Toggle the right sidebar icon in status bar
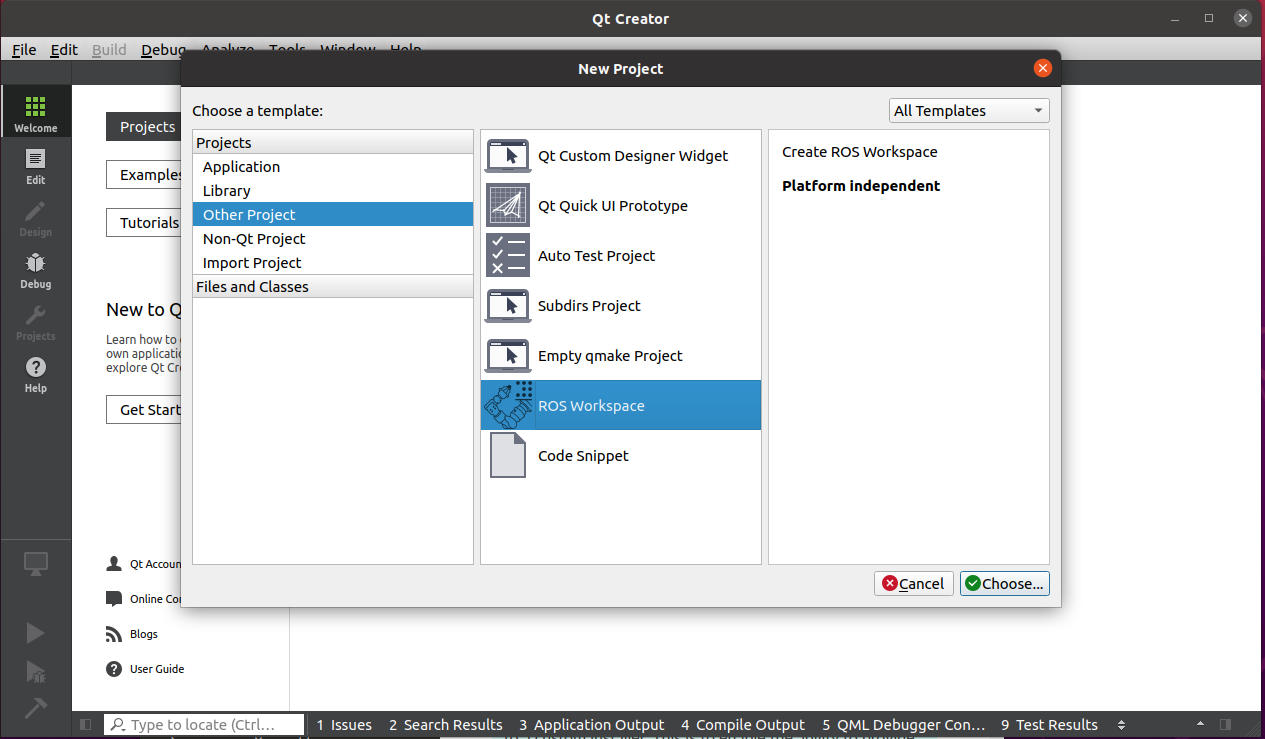Screen dimensions: 1265x739 pyautogui.click(x=1225, y=725)
